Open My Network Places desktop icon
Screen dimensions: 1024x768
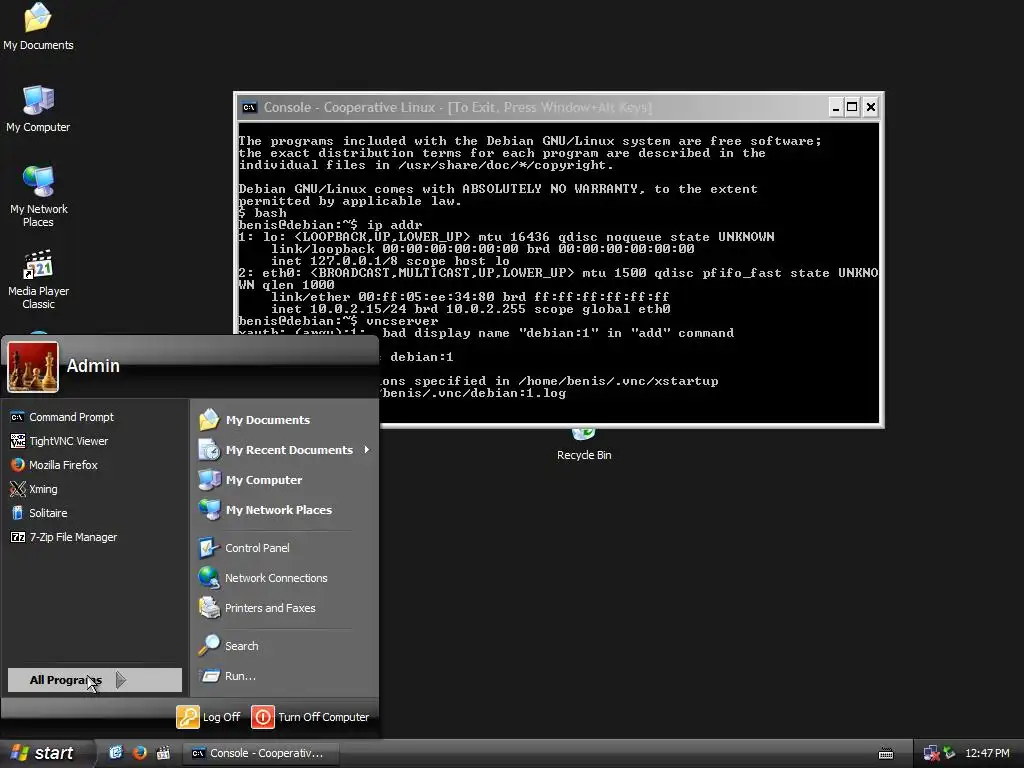click(38, 196)
